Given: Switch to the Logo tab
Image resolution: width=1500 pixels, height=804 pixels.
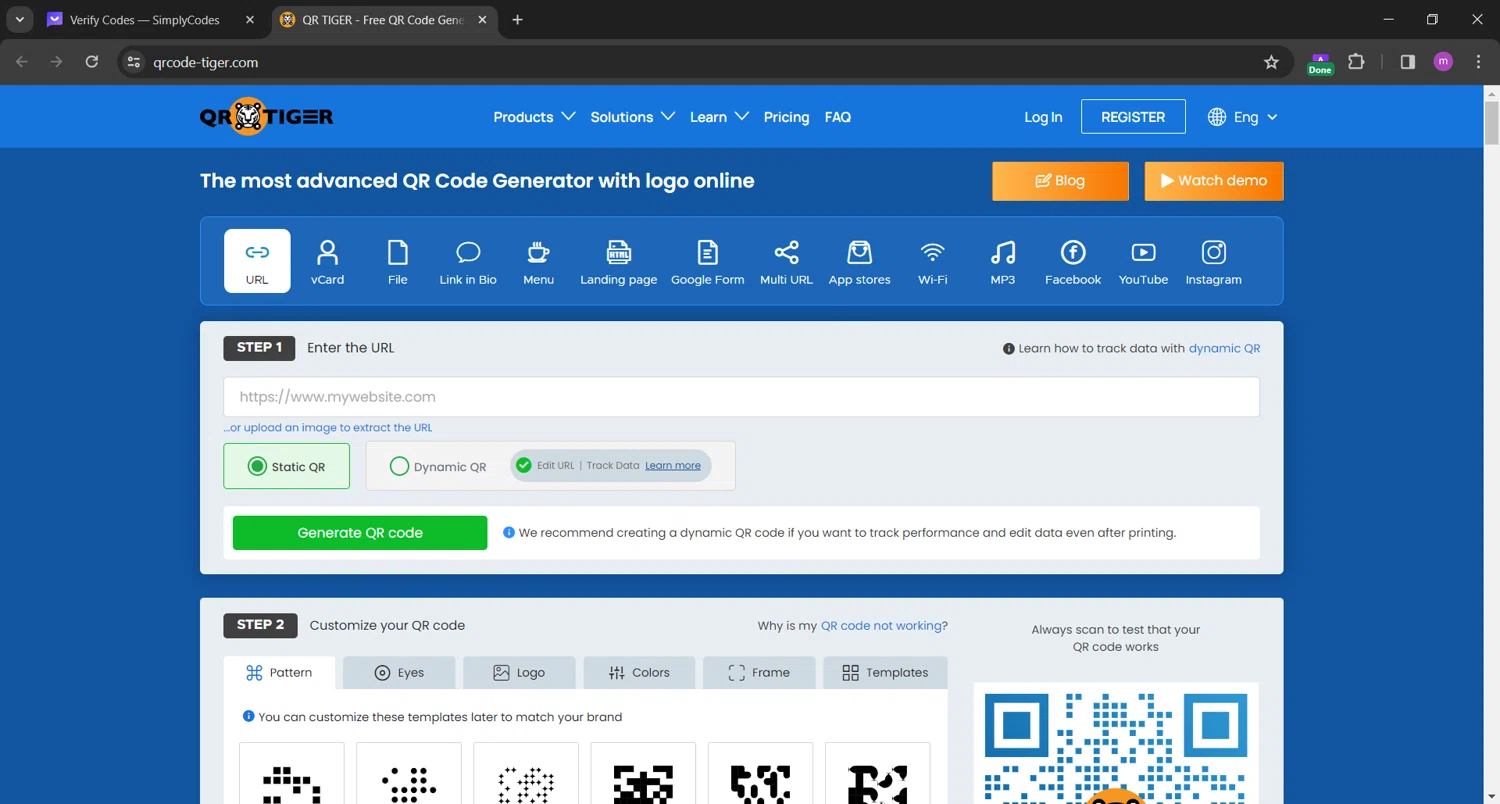Looking at the screenshot, I should tap(519, 673).
